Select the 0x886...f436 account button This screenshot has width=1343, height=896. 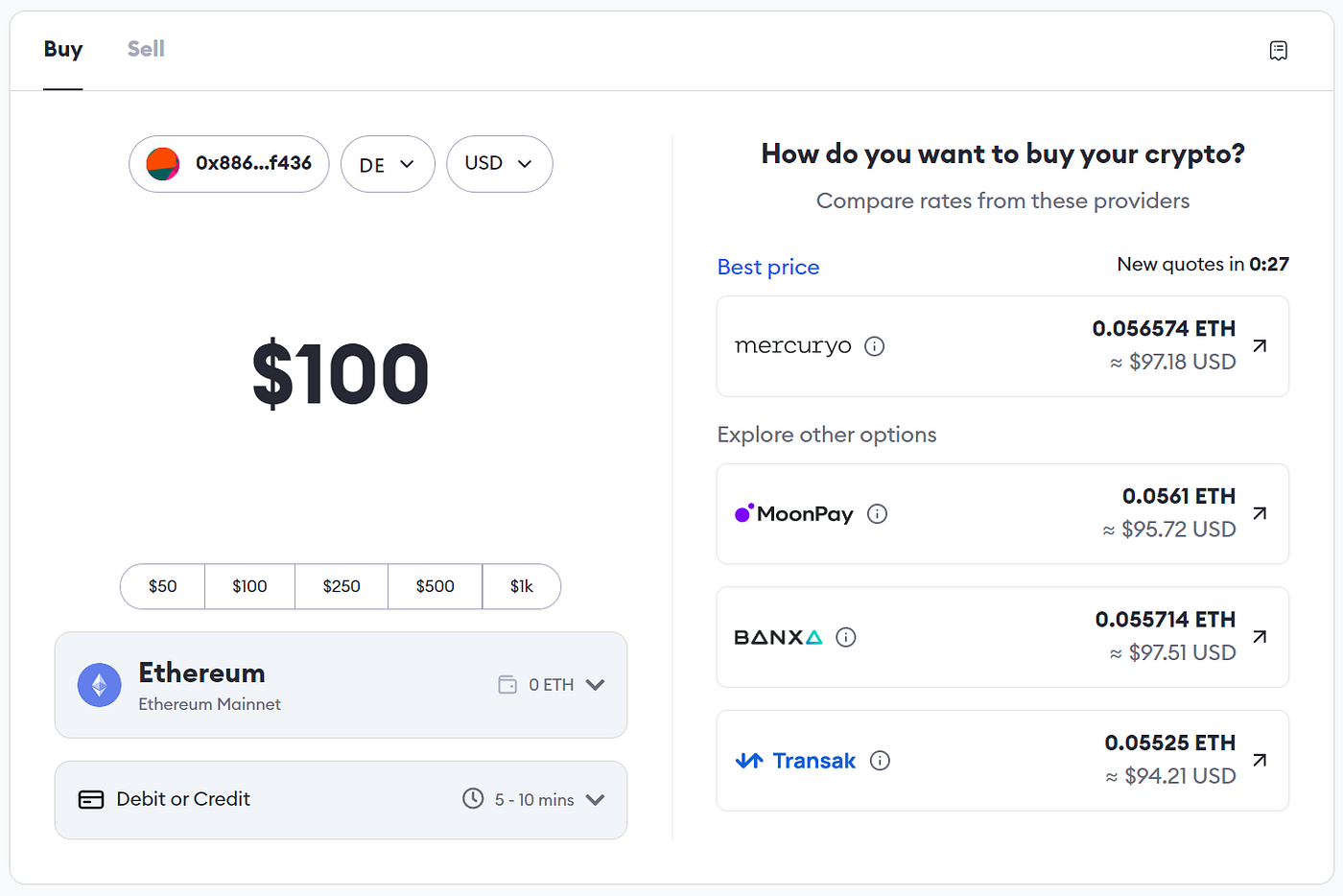(229, 164)
